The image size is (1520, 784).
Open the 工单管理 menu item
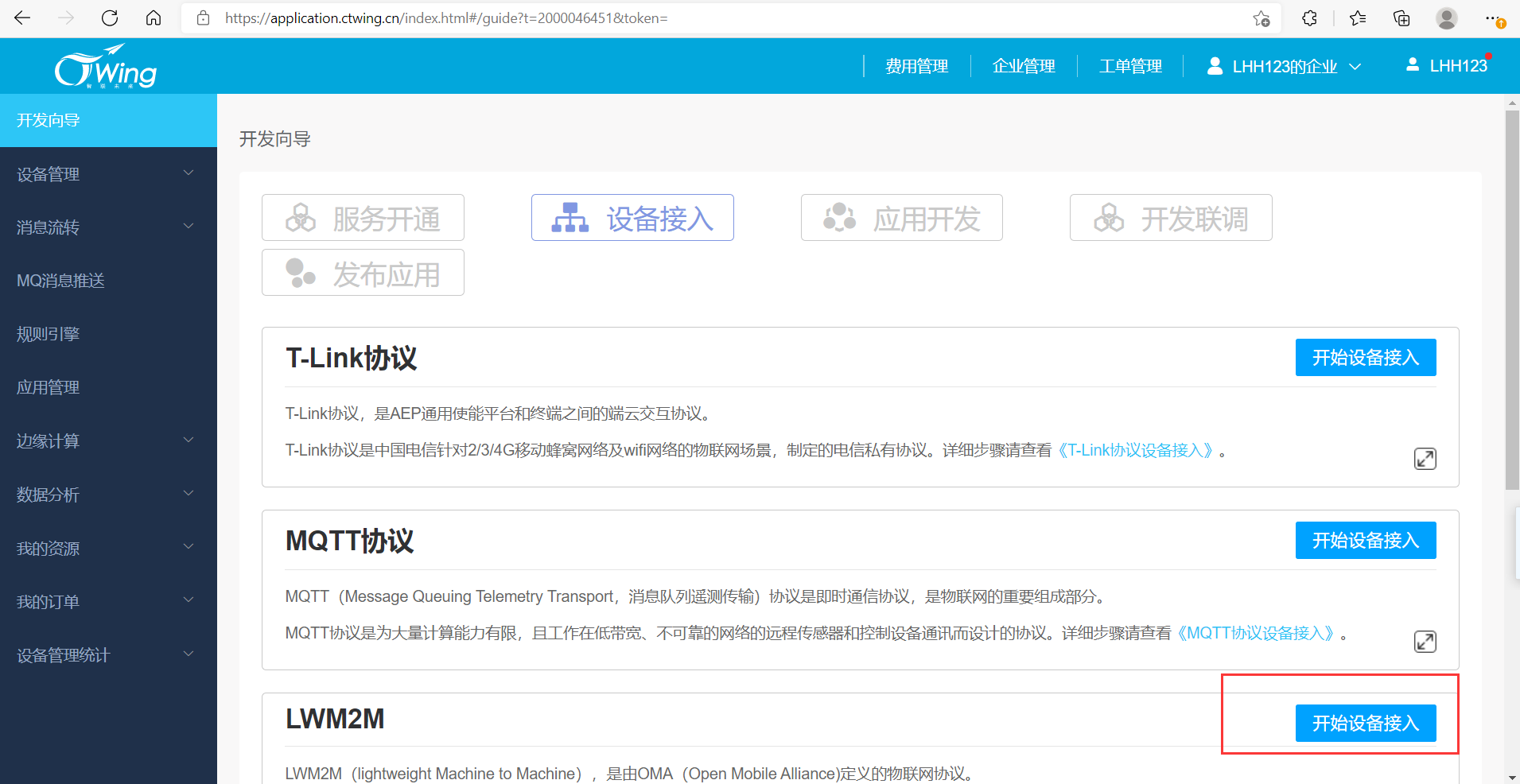[x=1130, y=66]
